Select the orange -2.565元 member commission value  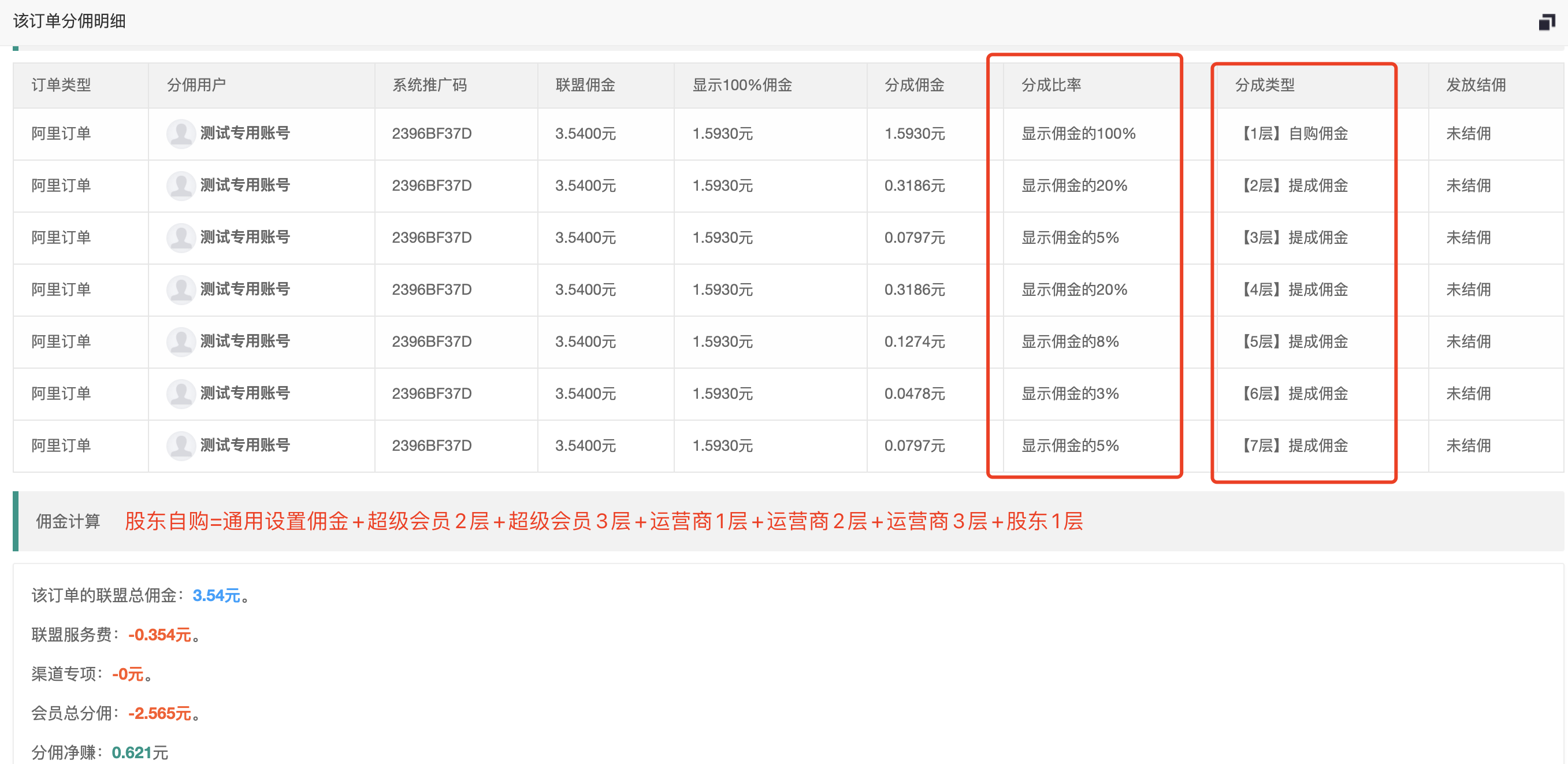159,714
